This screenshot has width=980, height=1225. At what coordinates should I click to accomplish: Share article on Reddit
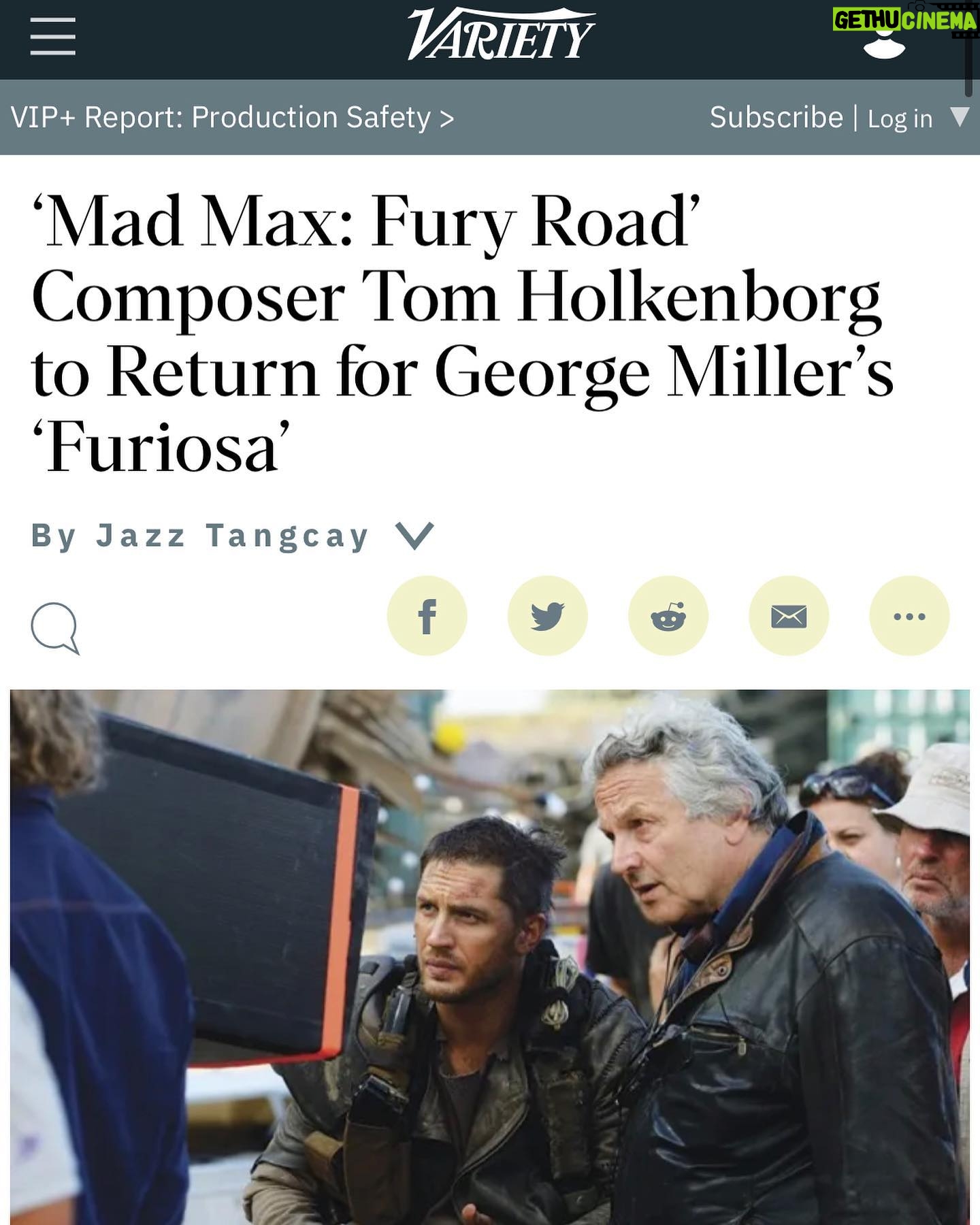668,616
